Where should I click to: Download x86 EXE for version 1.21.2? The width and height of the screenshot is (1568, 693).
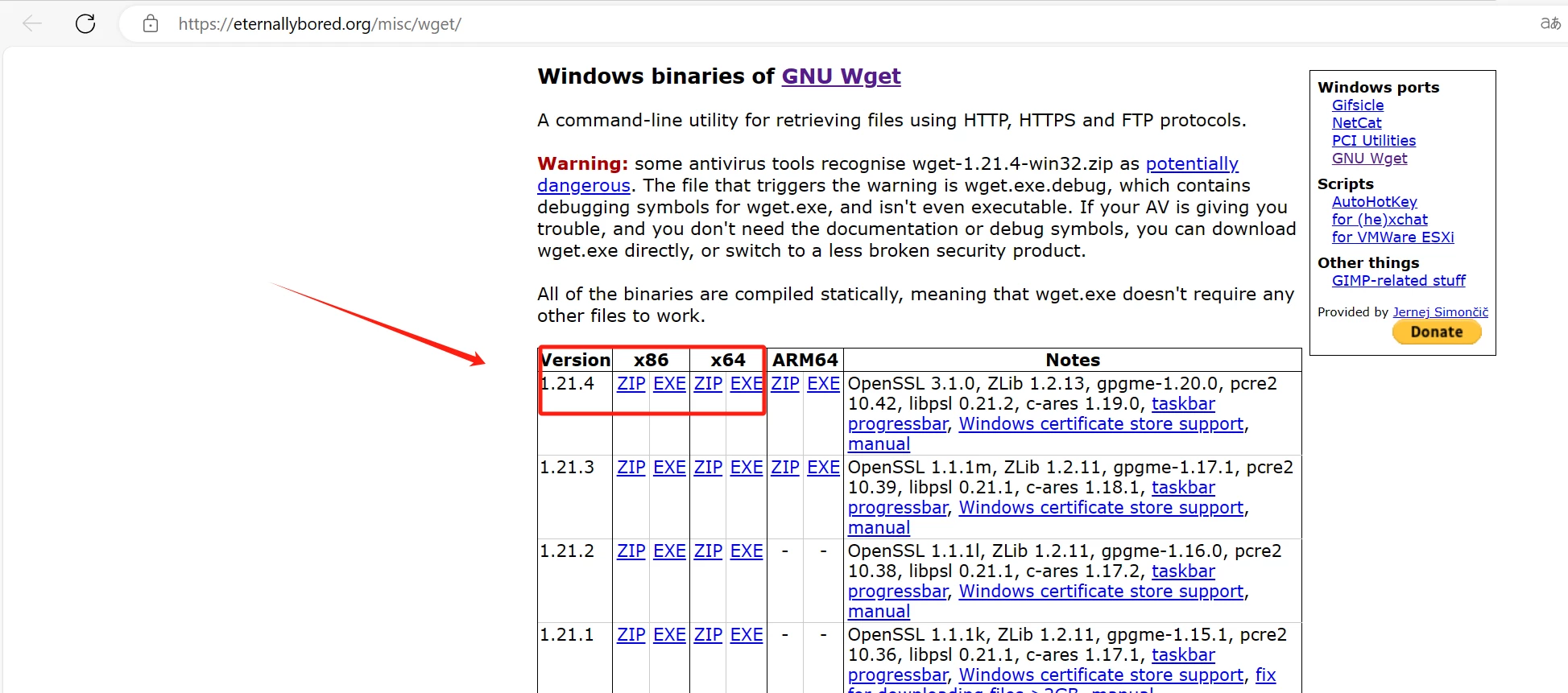(x=669, y=551)
